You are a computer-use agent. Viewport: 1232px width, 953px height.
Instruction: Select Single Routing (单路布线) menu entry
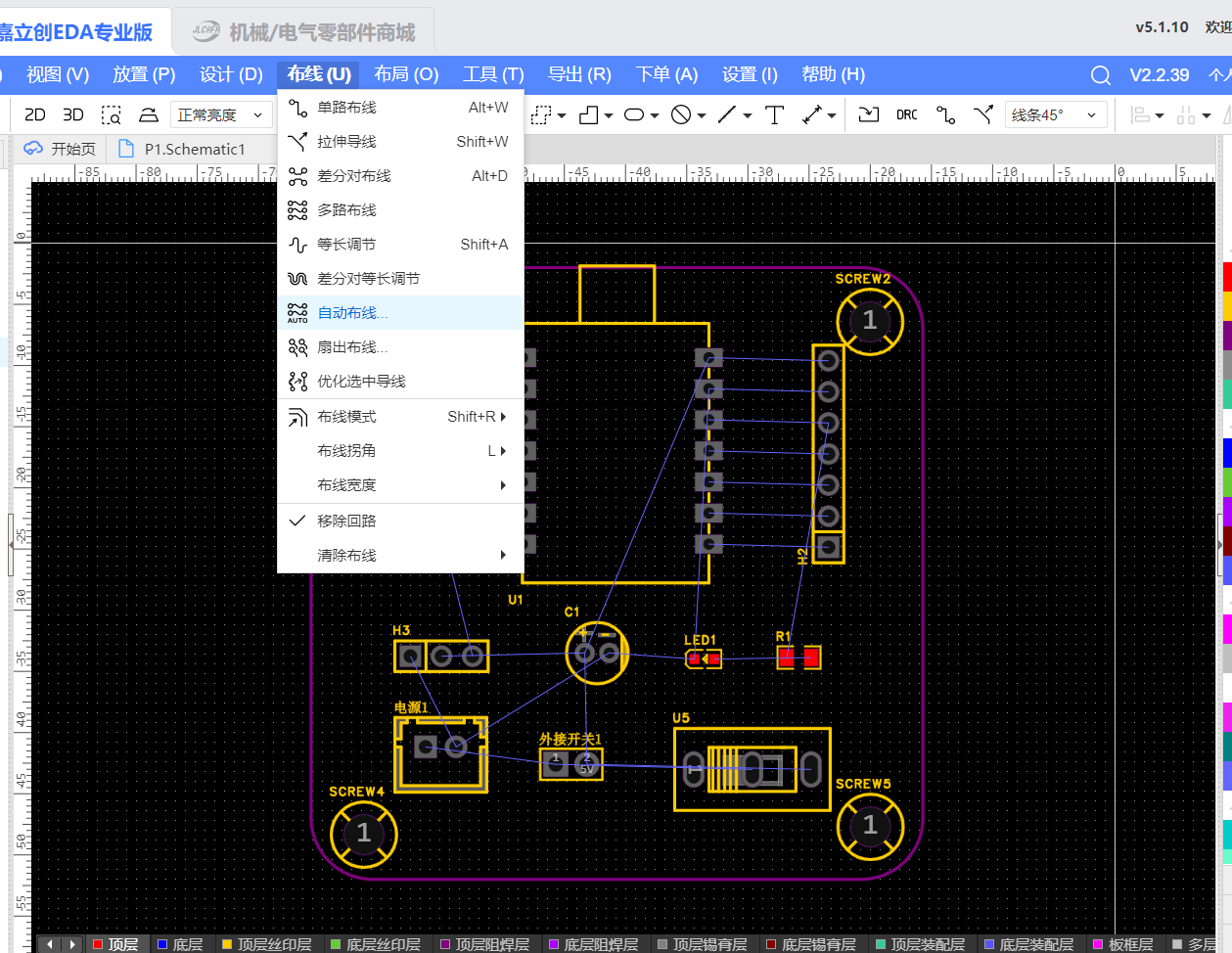[400, 108]
